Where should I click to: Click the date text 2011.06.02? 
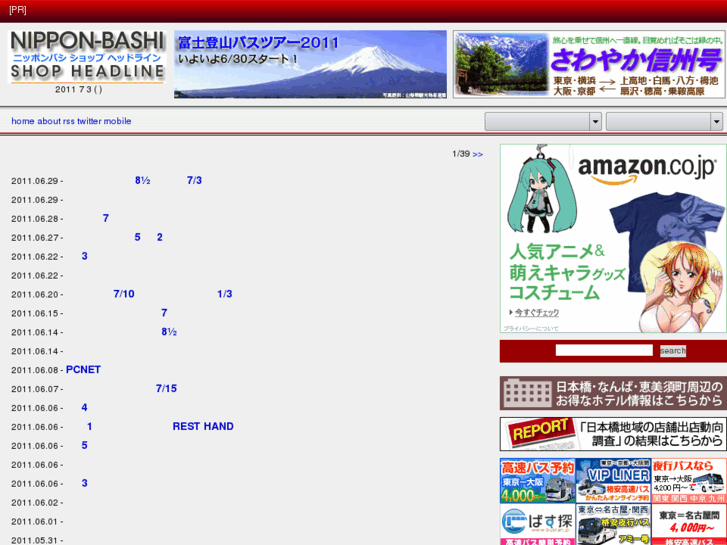(35, 503)
